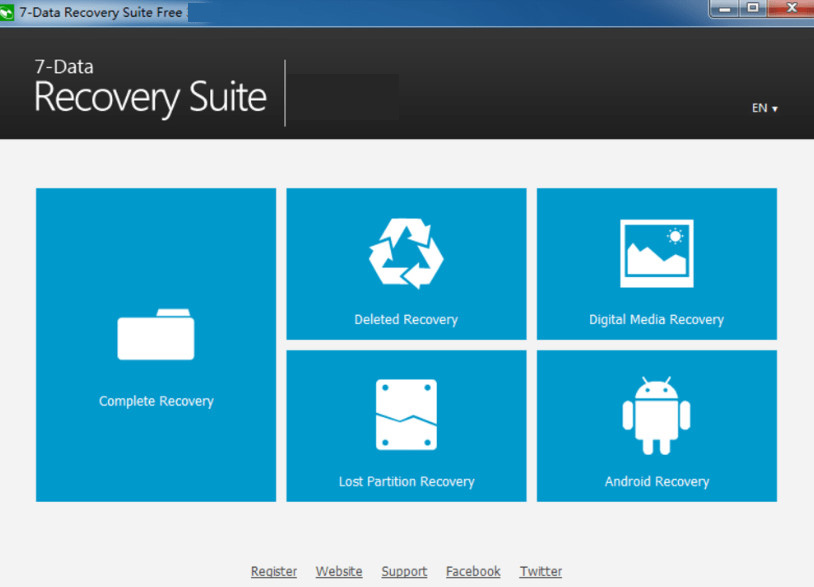The image size is (814, 587).
Task: Close the 7-Data Recovery Suite window
Action: [x=791, y=9]
